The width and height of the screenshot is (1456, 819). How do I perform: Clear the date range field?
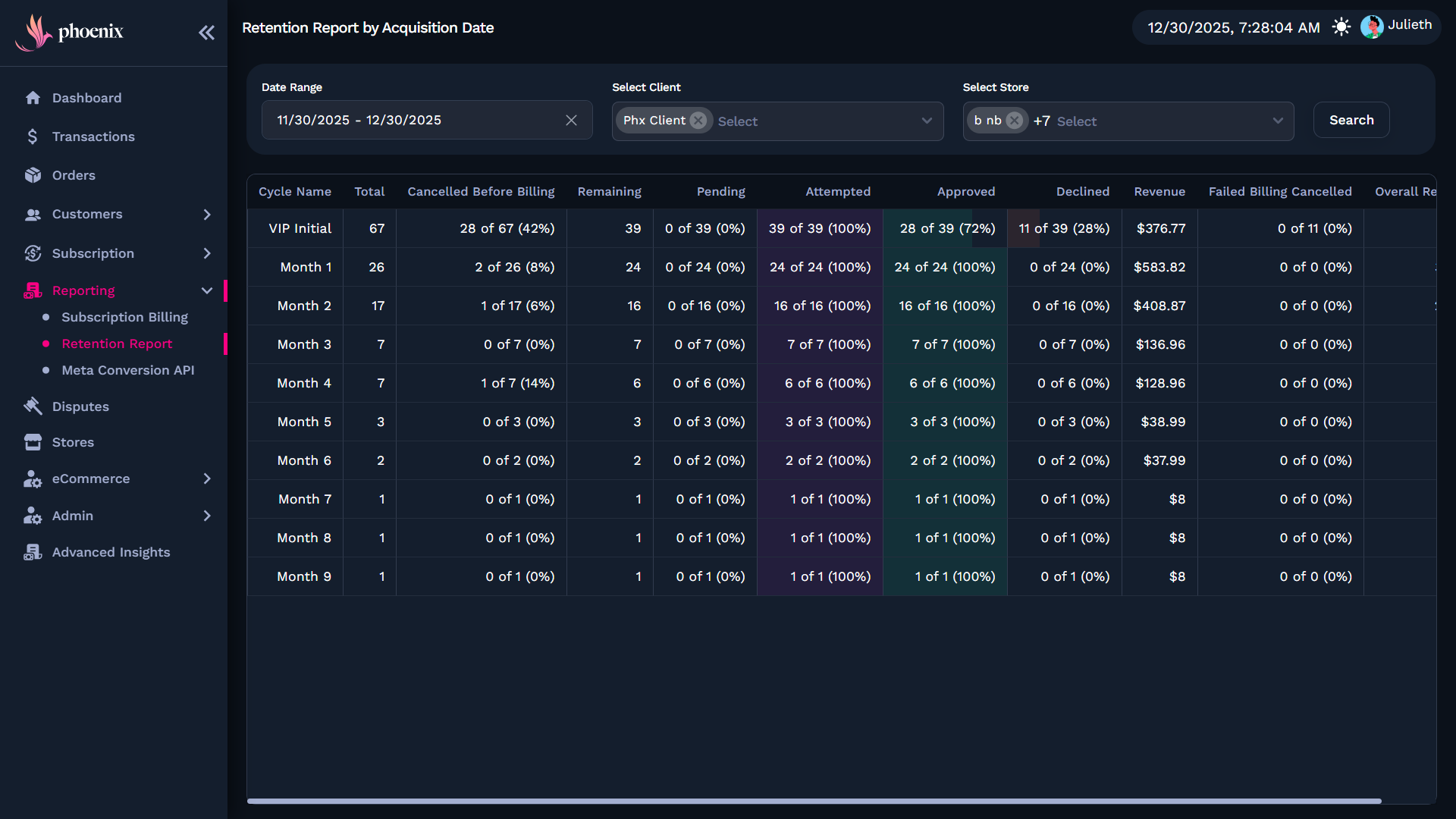click(571, 121)
